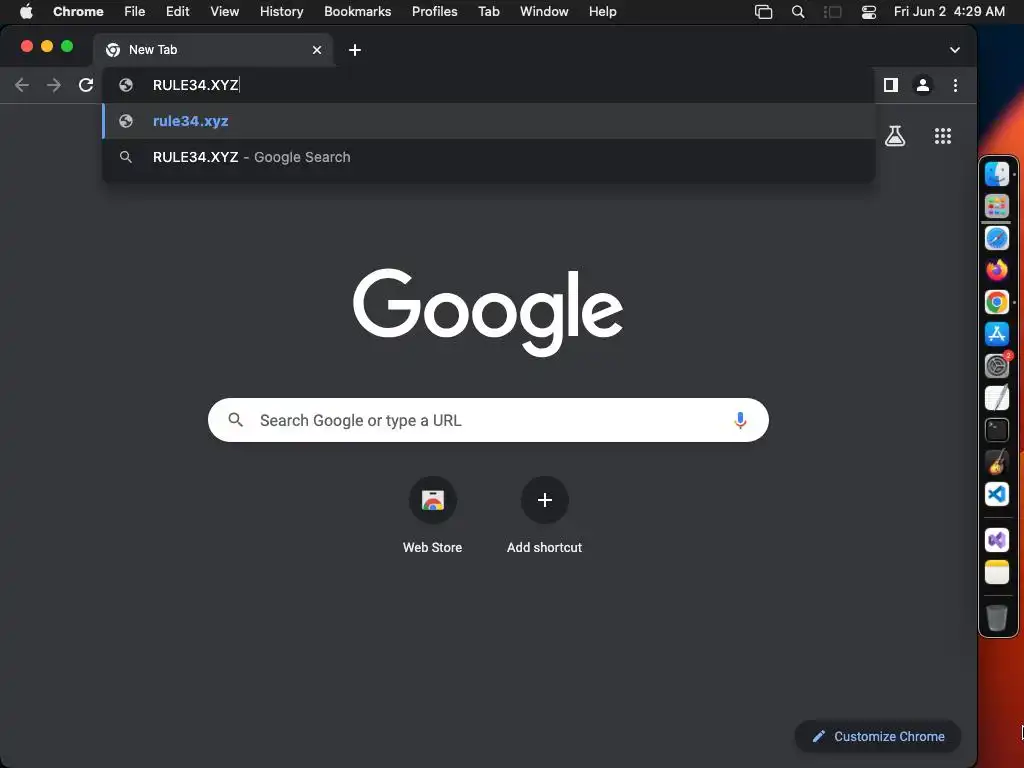Open Finder from the dock
This screenshot has width=1024, height=768.
997,174
